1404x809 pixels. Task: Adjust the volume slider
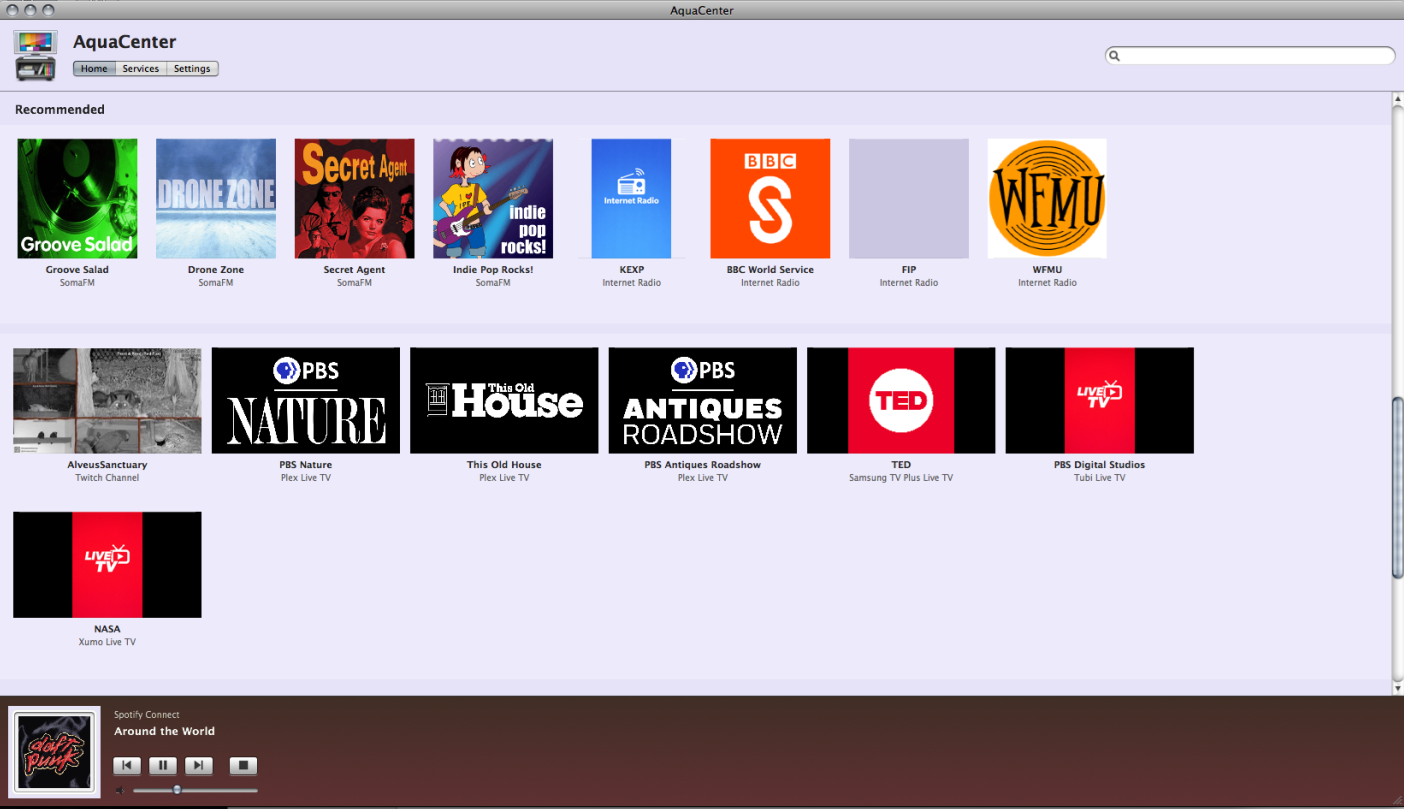click(195, 790)
